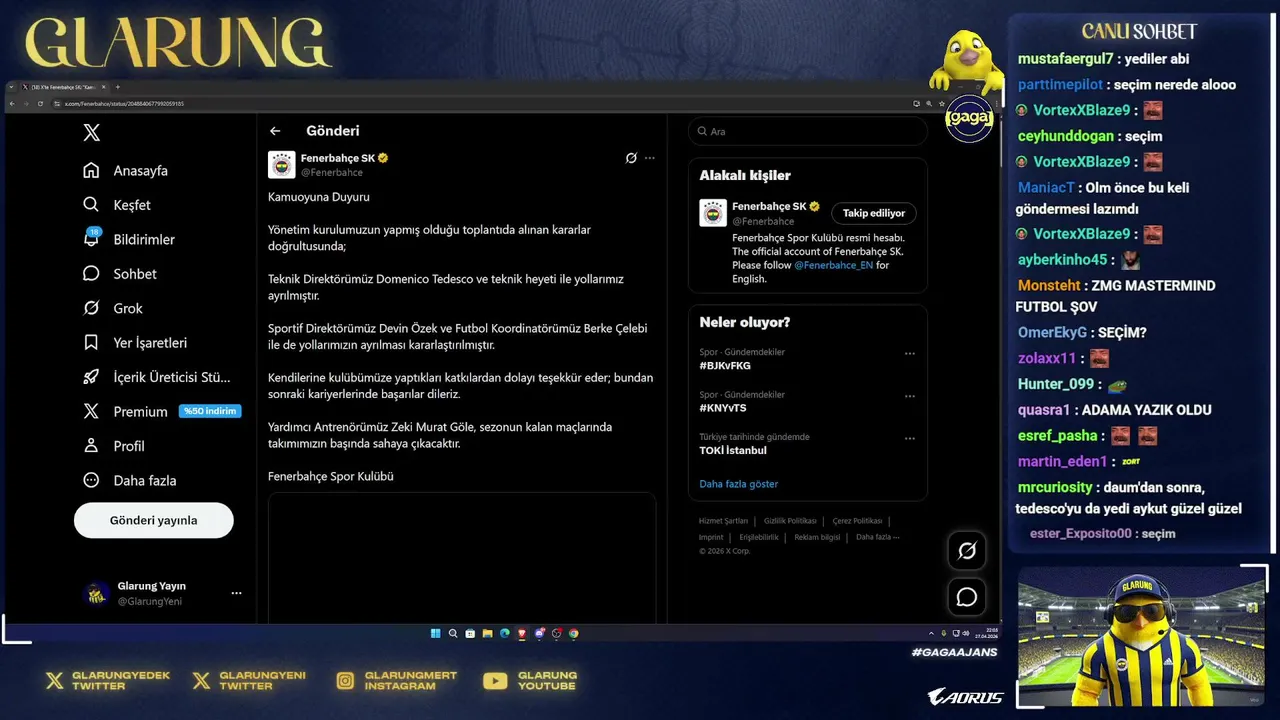Click Fenerbahçe SK avatar in Alakalı kişiler

(713, 213)
